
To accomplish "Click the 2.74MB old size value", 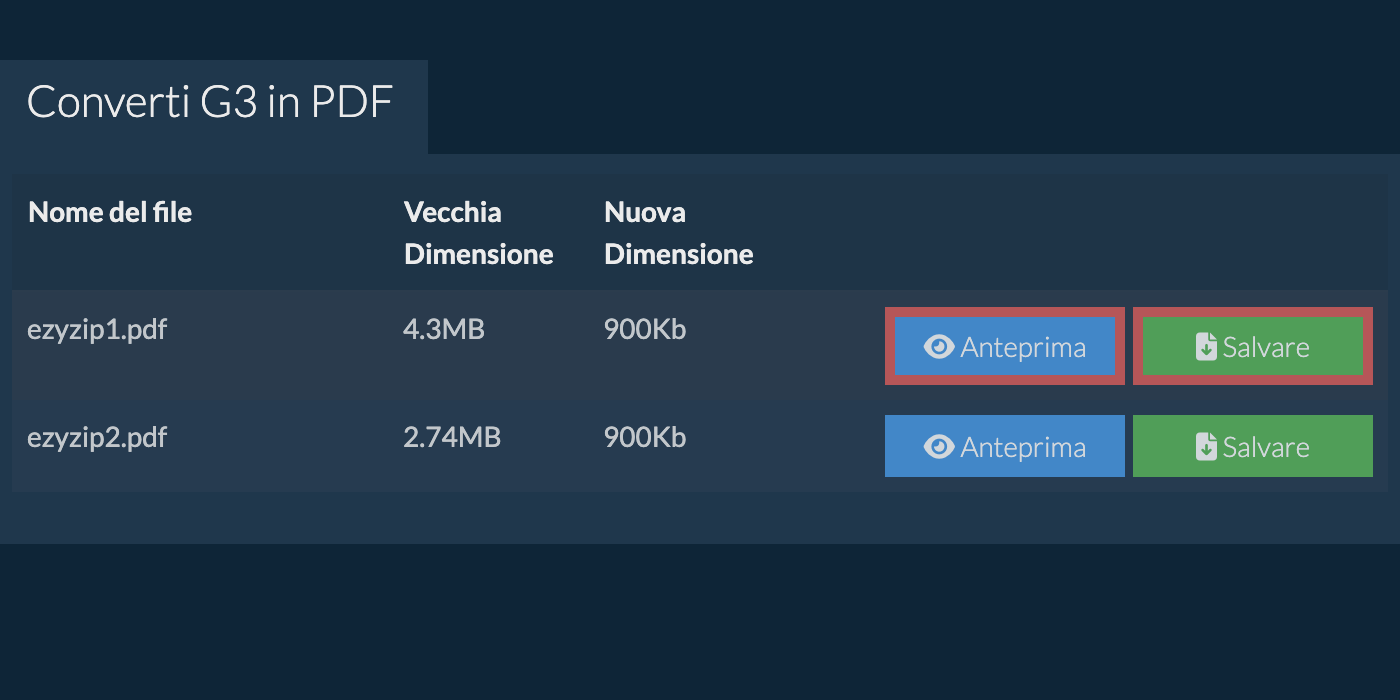I will click(452, 438).
